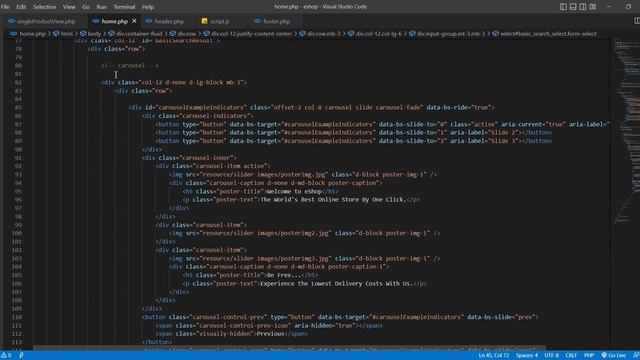This screenshot has width=640, height=360.
Task: Click the PHP file icon on singleProductView.php tab
Action: pyautogui.click(x=11, y=21)
